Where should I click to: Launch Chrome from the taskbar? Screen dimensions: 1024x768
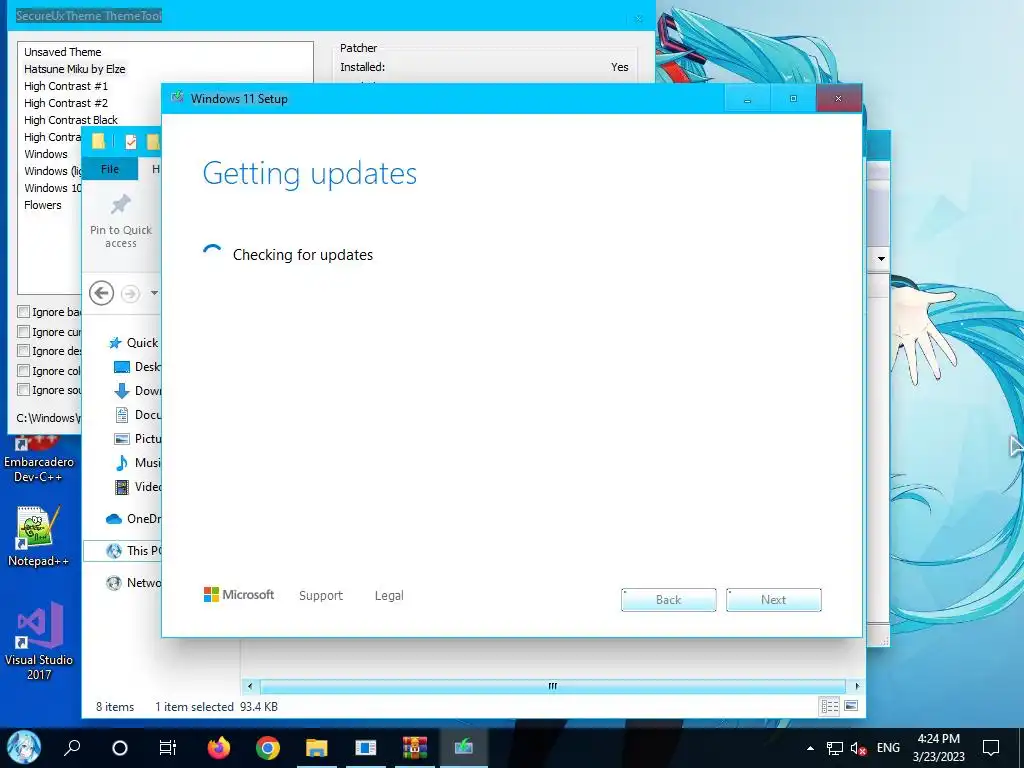(268, 747)
